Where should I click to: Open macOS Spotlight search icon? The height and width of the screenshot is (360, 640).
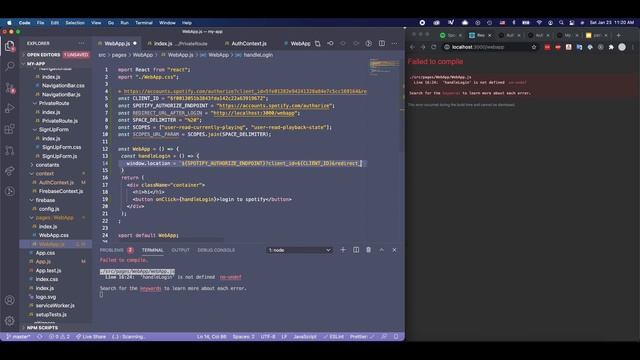[x=561, y=23]
